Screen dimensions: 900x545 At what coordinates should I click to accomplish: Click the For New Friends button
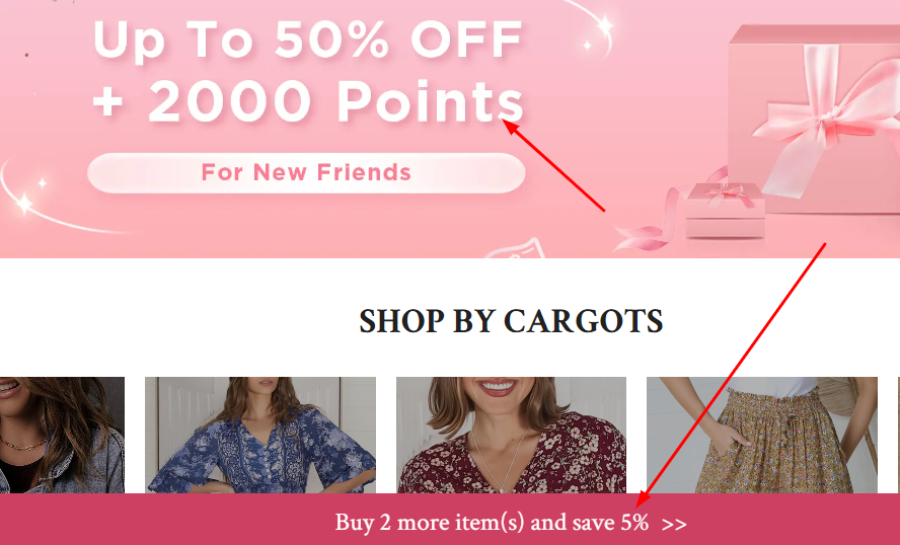click(x=306, y=173)
